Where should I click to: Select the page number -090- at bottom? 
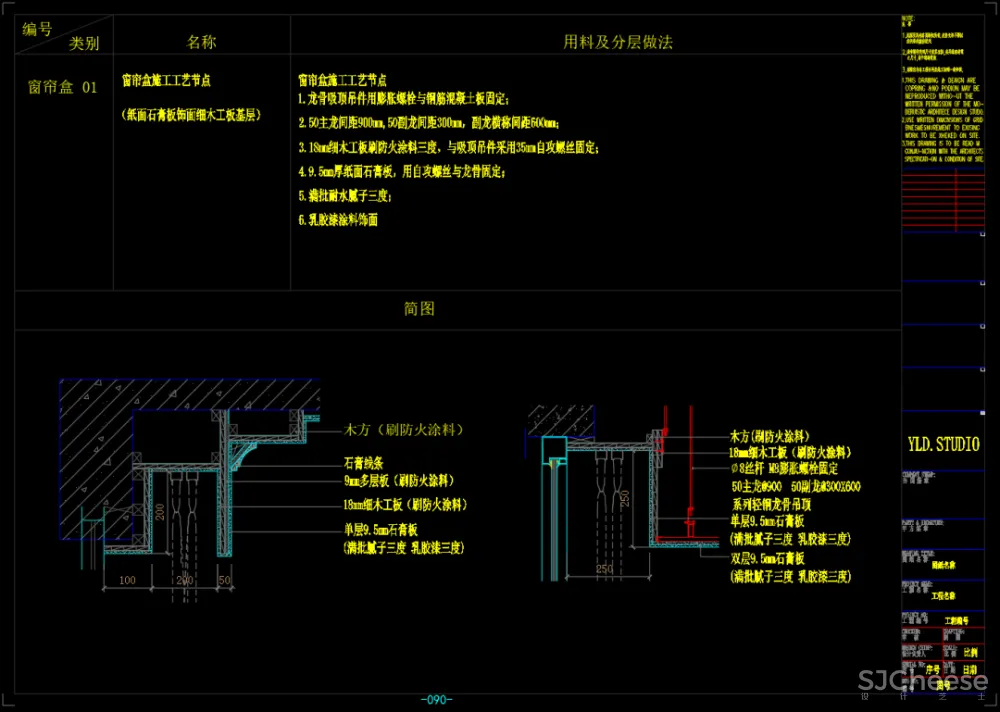click(437, 699)
